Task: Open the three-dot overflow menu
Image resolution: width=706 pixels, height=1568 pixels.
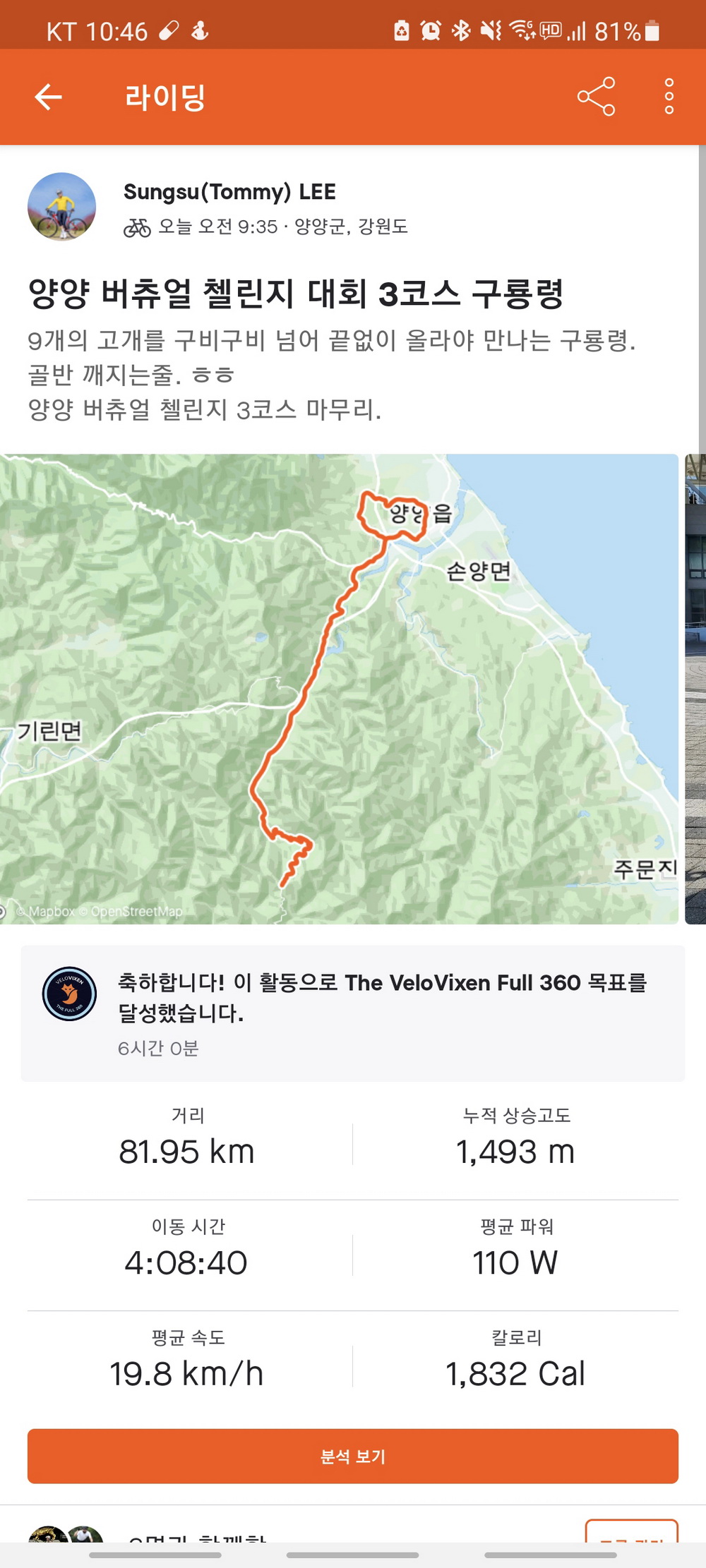Action: click(669, 97)
